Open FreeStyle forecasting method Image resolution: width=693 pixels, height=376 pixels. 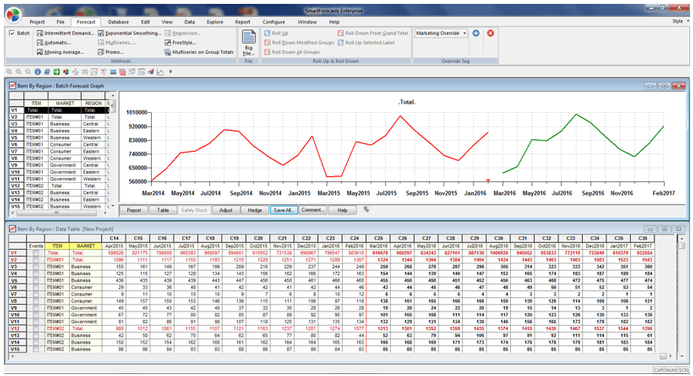[x=180, y=43]
